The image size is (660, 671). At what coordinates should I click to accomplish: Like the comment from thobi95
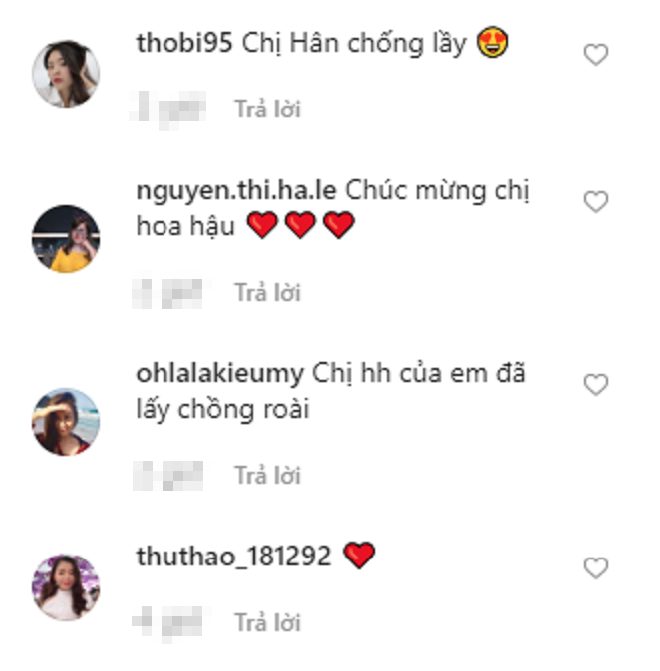click(x=596, y=55)
